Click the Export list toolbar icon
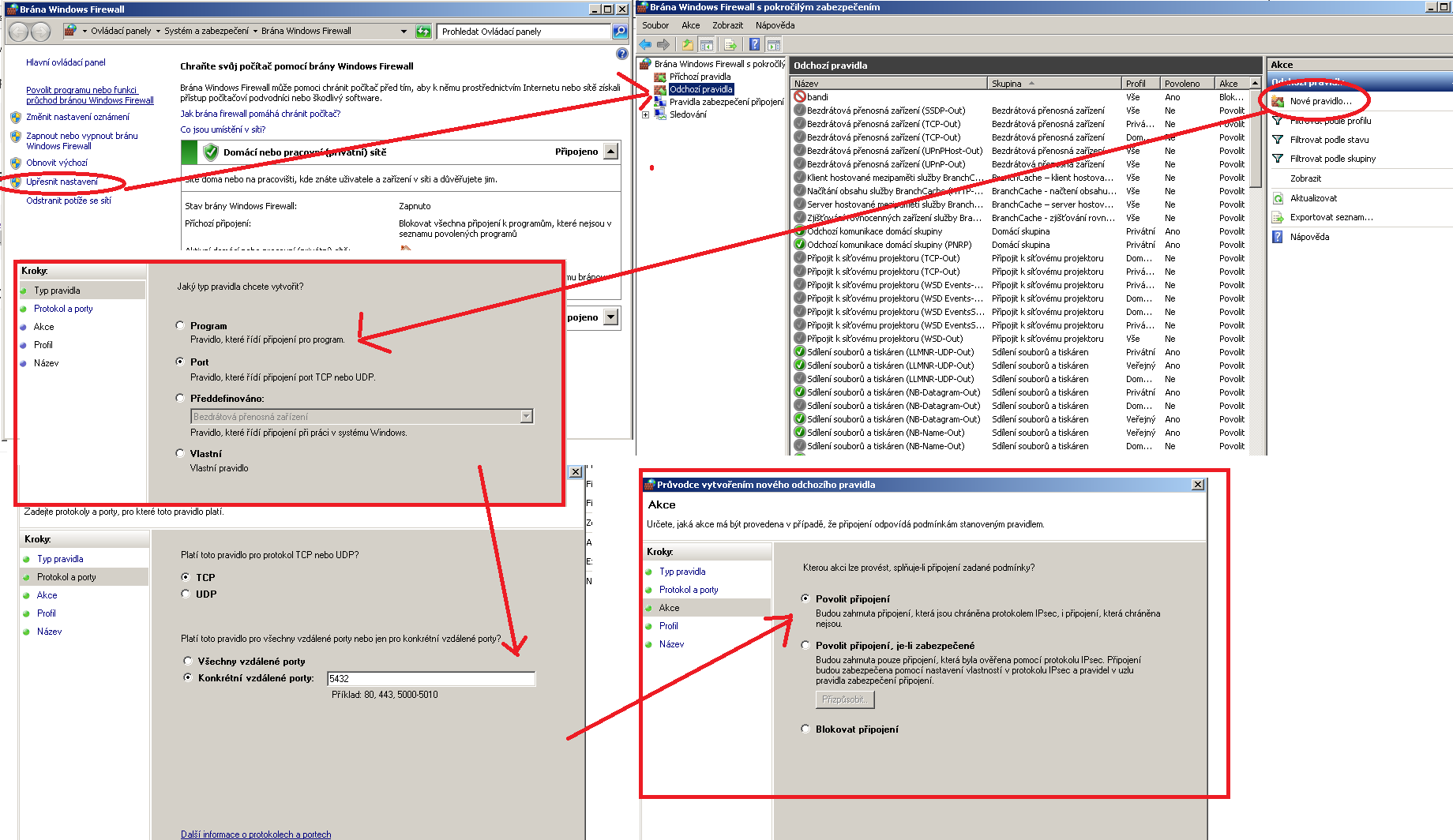The height and width of the screenshot is (840, 1453). [x=730, y=44]
